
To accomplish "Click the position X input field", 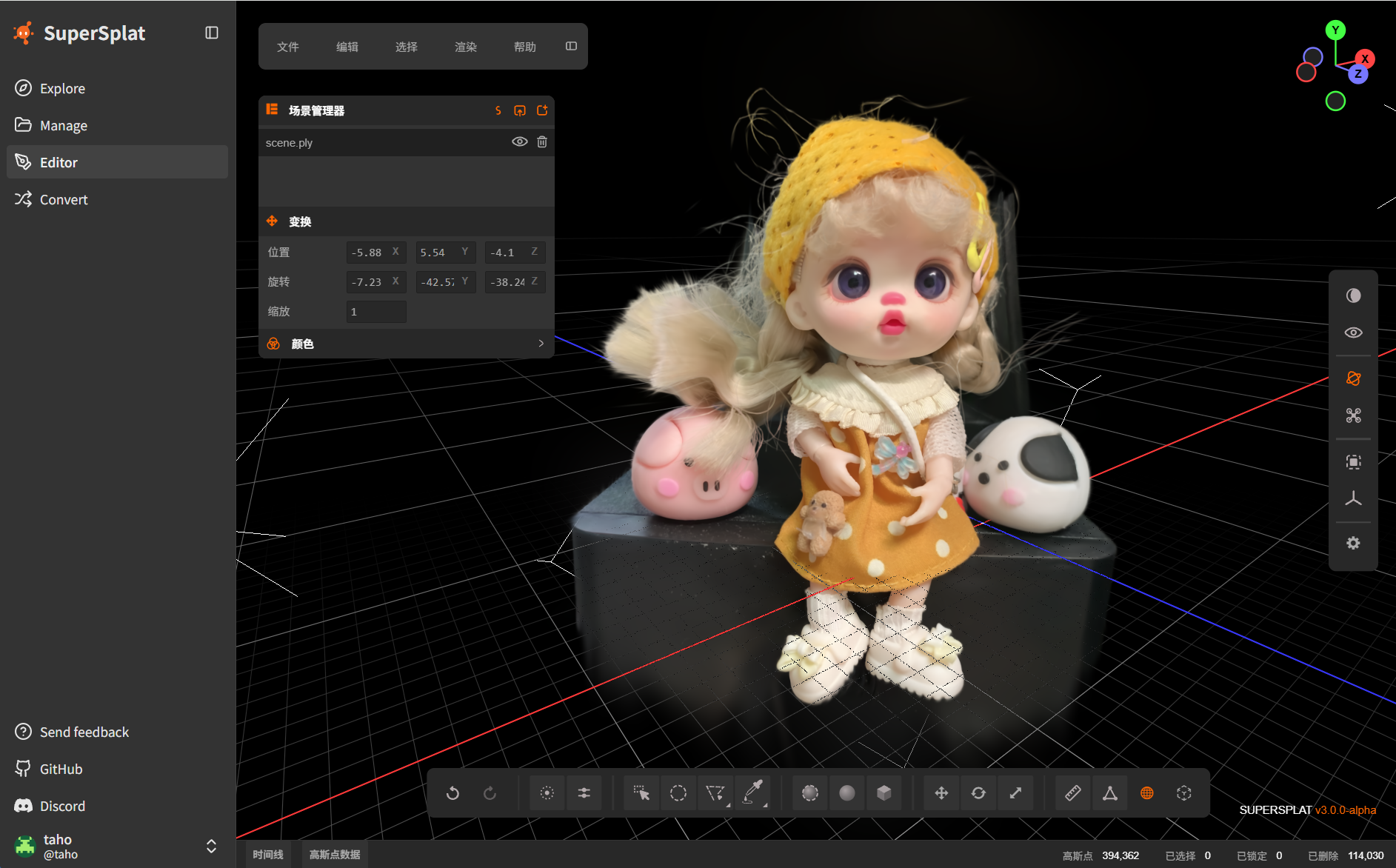I will (x=376, y=253).
